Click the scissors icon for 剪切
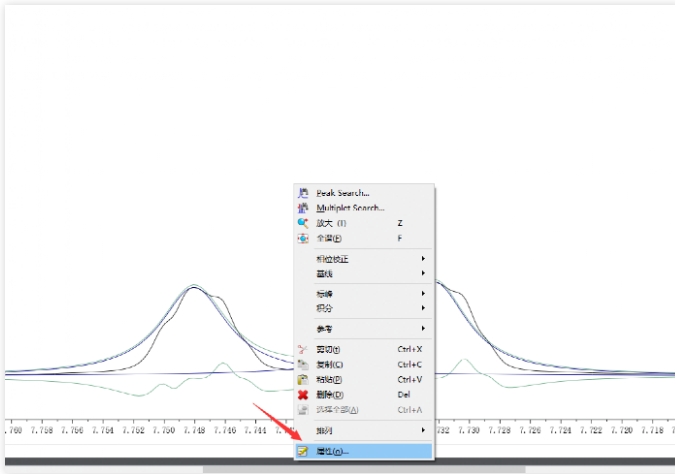Image resolution: width=677 pixels, height=474 pixels. point(302,350)
